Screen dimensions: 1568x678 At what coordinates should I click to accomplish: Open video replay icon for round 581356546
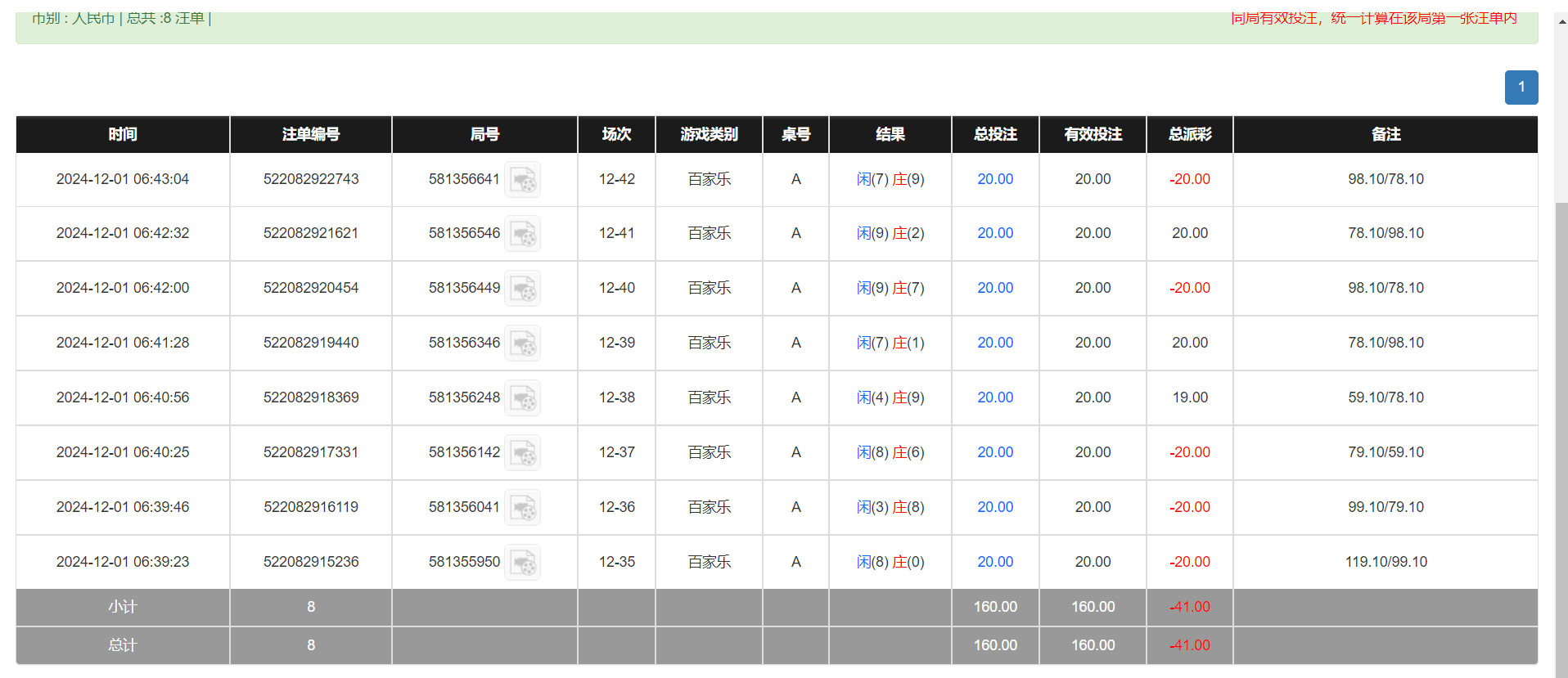click(522, 234)
